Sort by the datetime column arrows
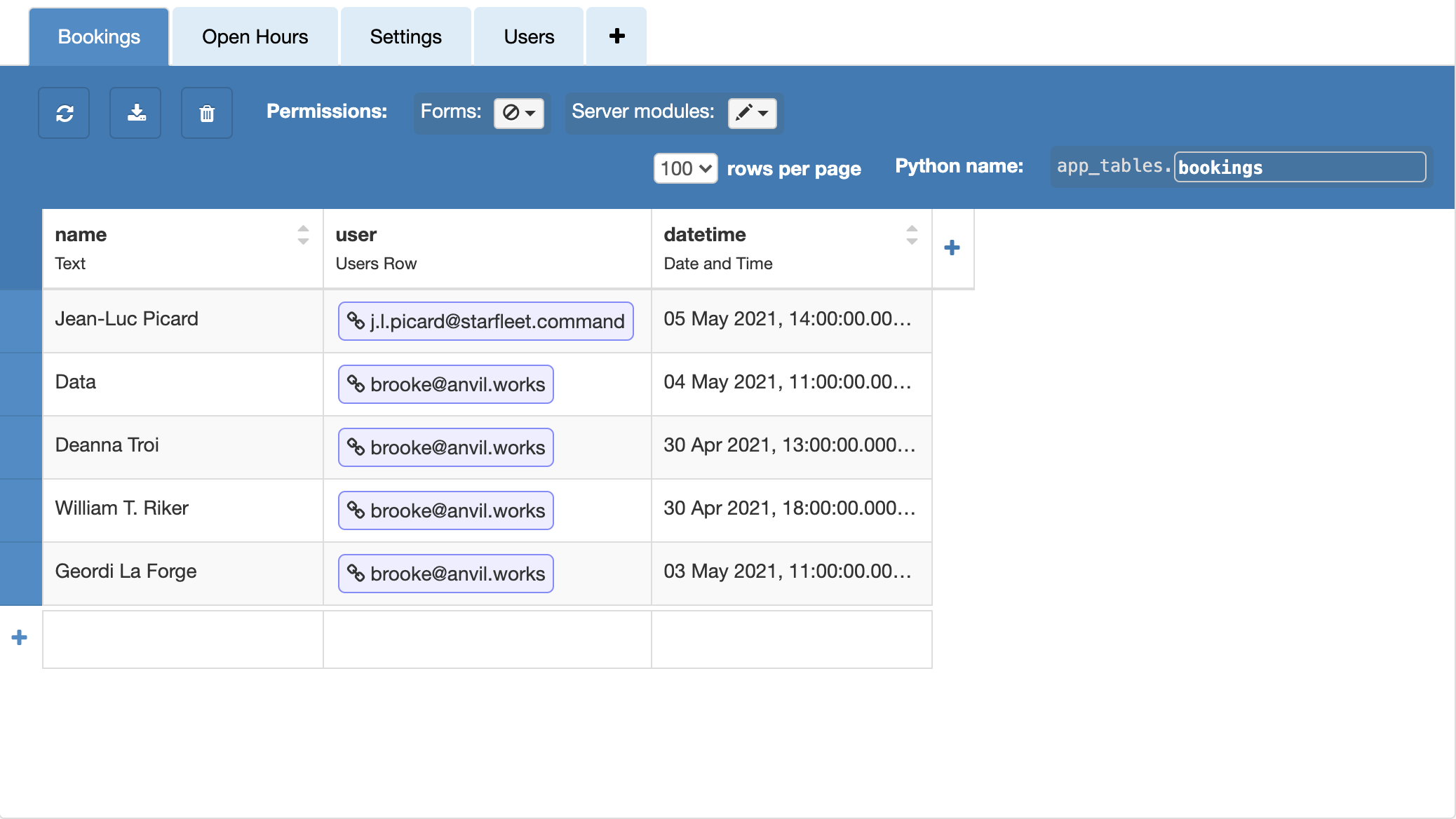Screen dimensions: 1456x819 click(912, 235)
